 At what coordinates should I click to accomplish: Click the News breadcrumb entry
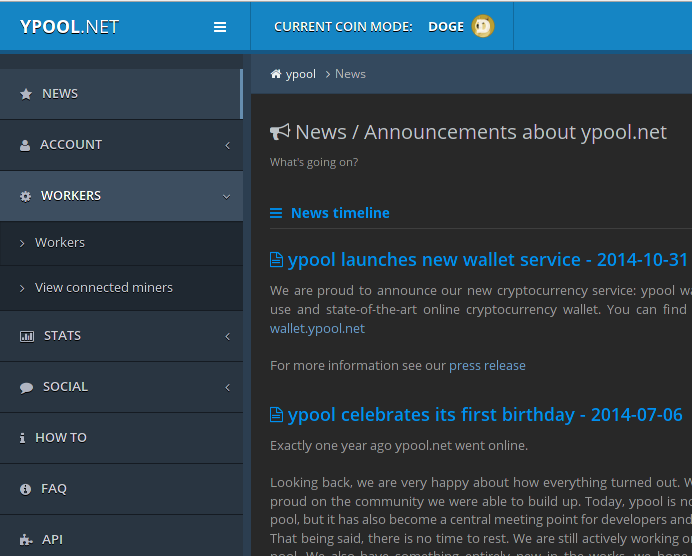click(x=350, y=74)
